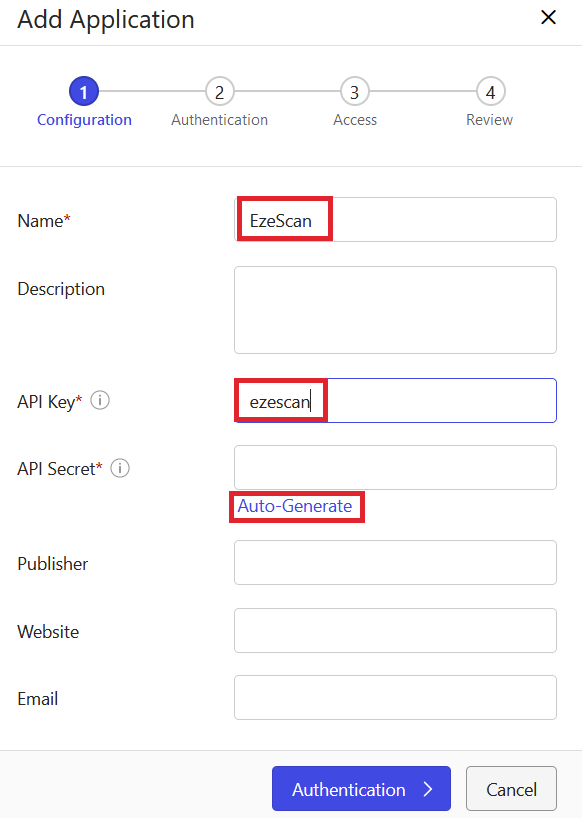Click the API Secret info icon
The image size is (582, 818).
click(x=120, y=468)
